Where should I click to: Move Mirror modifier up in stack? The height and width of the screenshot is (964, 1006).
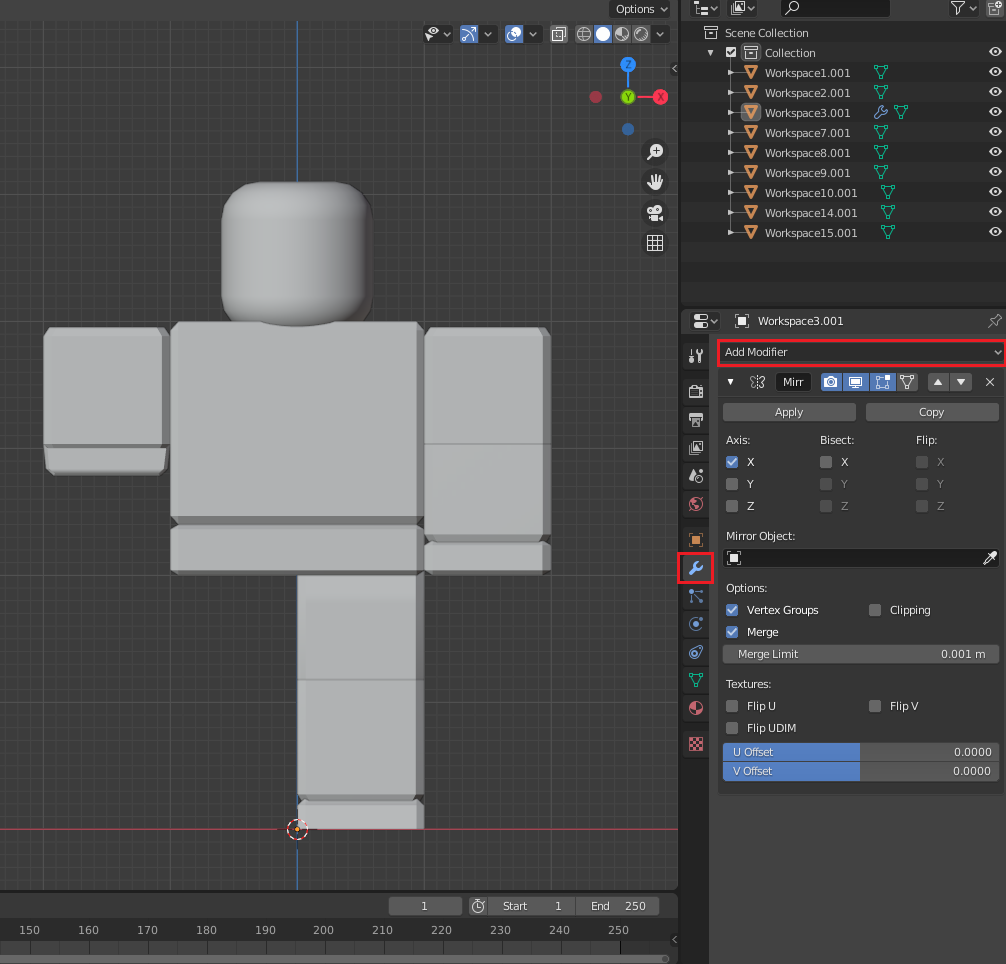click(x=937, y=382)
